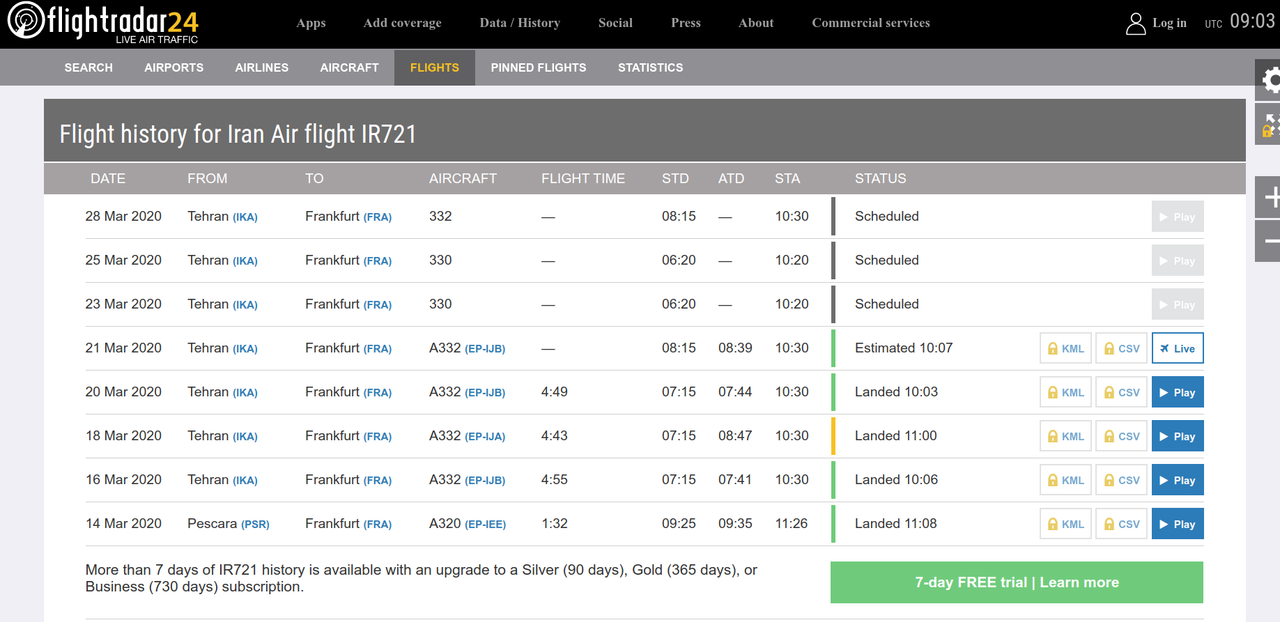1280x622 pixels.
Task: Open the Statistics tab
Action: pyautogui.click(x=650, y=68)
